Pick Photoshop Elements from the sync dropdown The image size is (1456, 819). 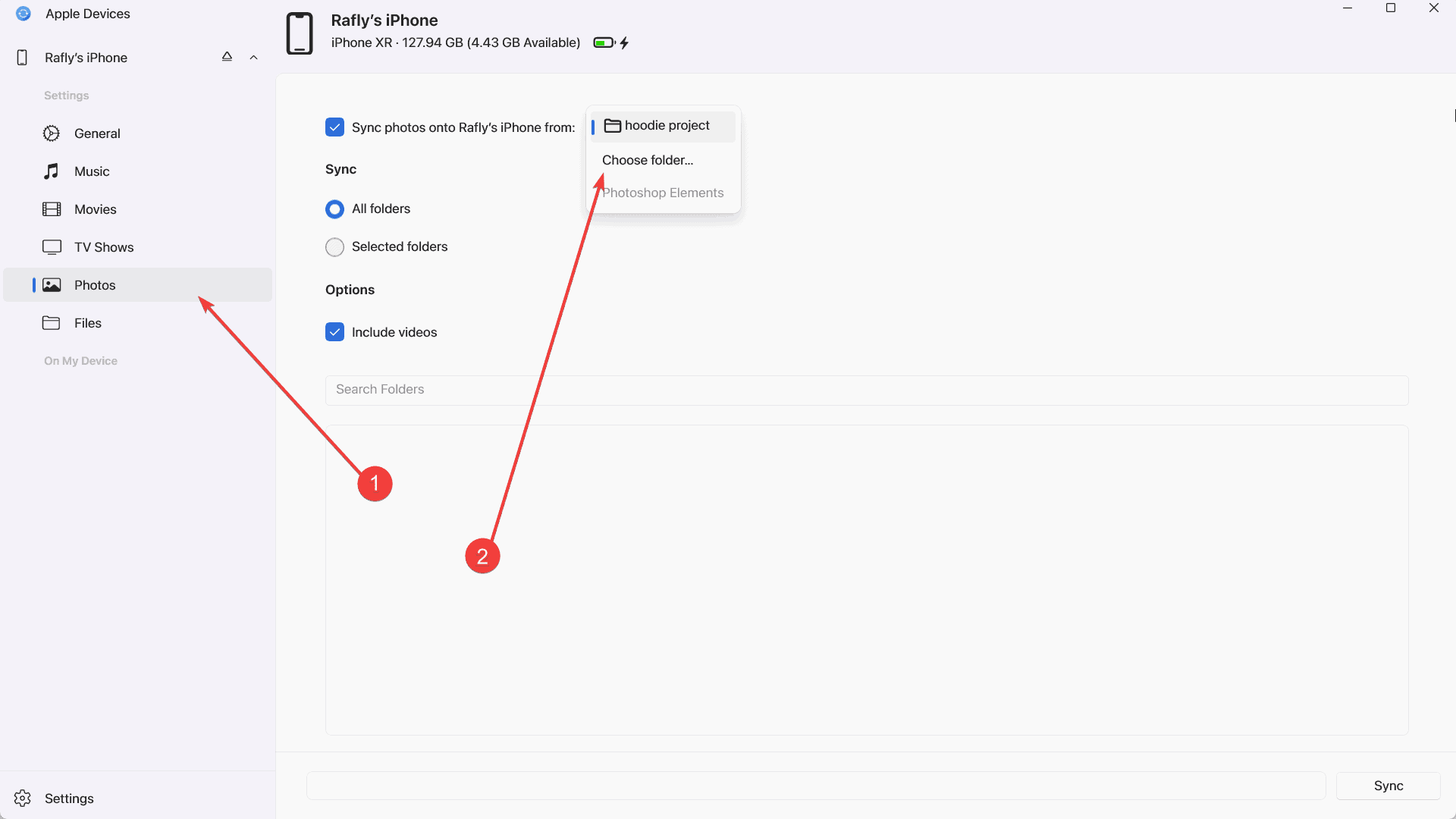point(663,192)
